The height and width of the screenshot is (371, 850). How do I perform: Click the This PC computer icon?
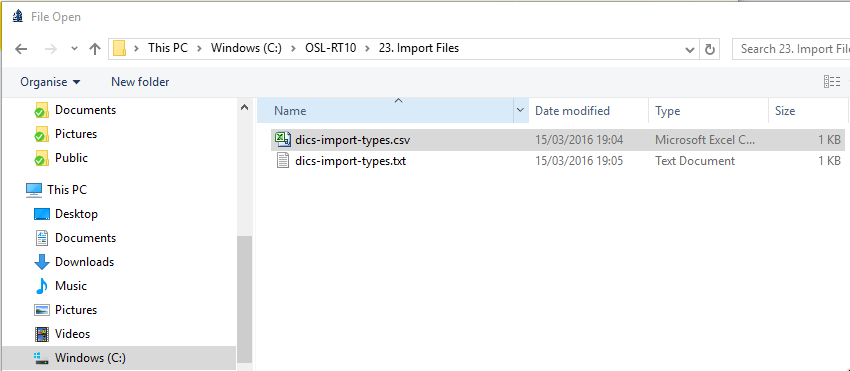tap(34, 190)
